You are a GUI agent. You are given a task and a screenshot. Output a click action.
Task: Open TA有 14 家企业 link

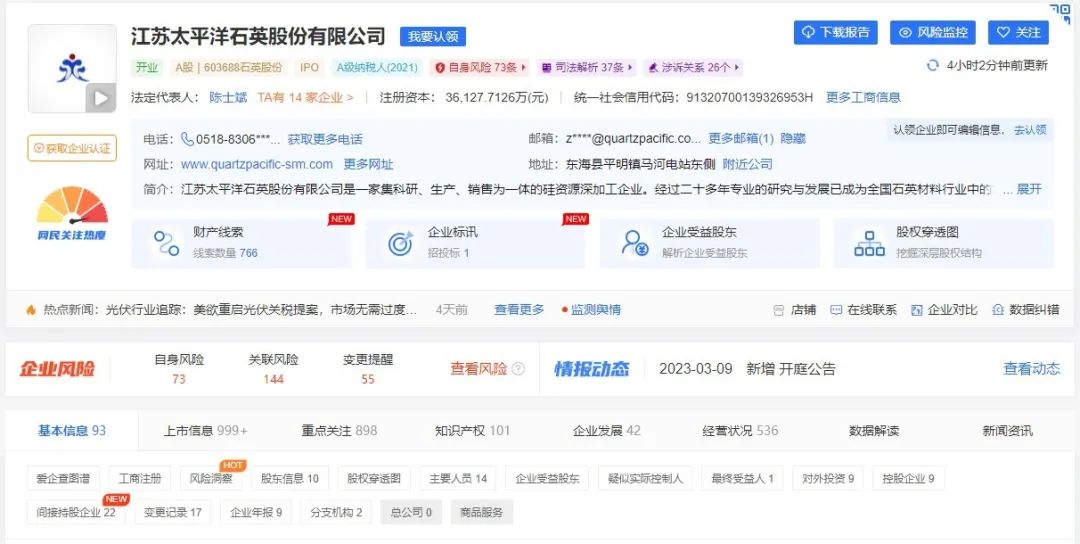click(306, 97)
